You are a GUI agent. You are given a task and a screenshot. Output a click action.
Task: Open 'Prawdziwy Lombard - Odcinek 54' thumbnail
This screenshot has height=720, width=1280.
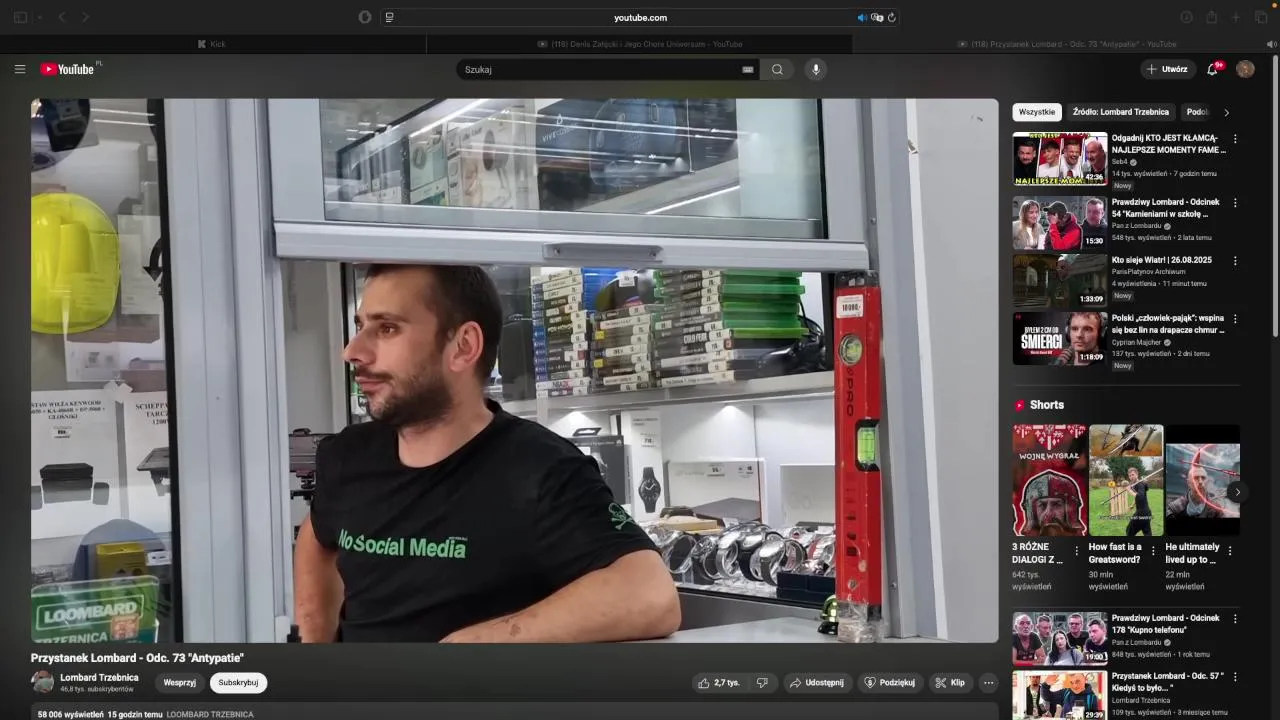1060,222
